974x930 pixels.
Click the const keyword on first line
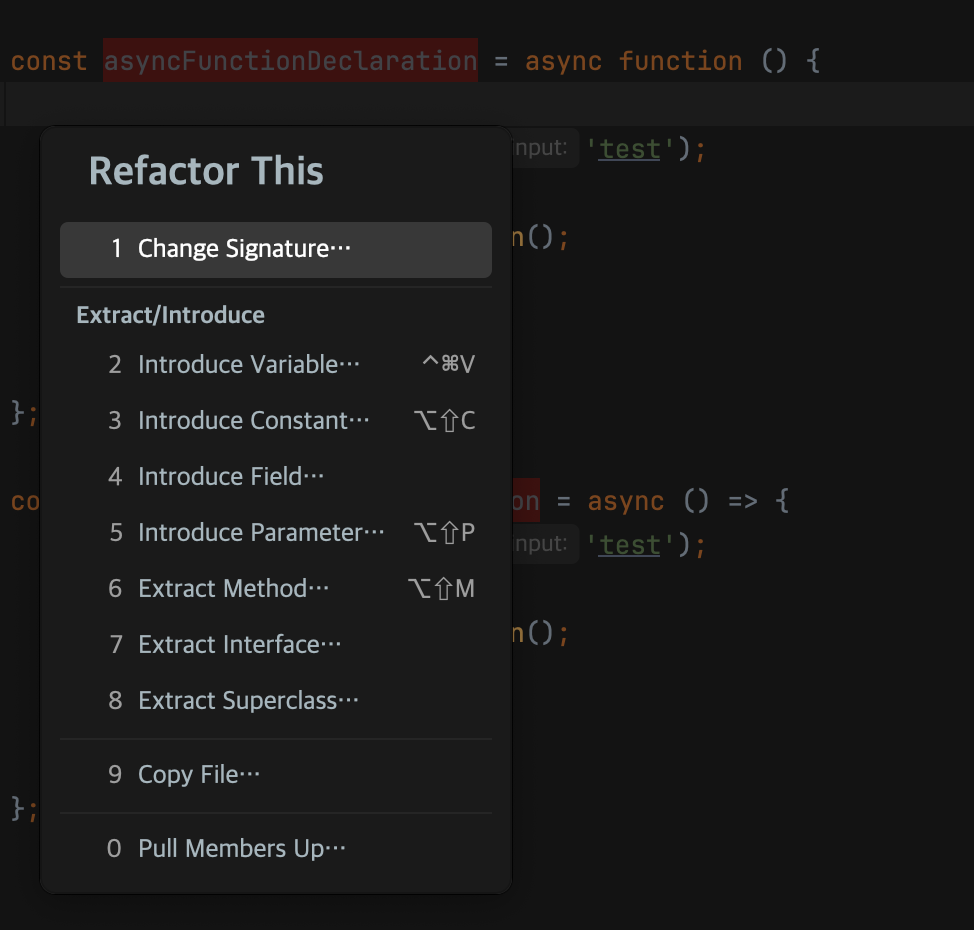pyautogui.click(x=48, y=61)
